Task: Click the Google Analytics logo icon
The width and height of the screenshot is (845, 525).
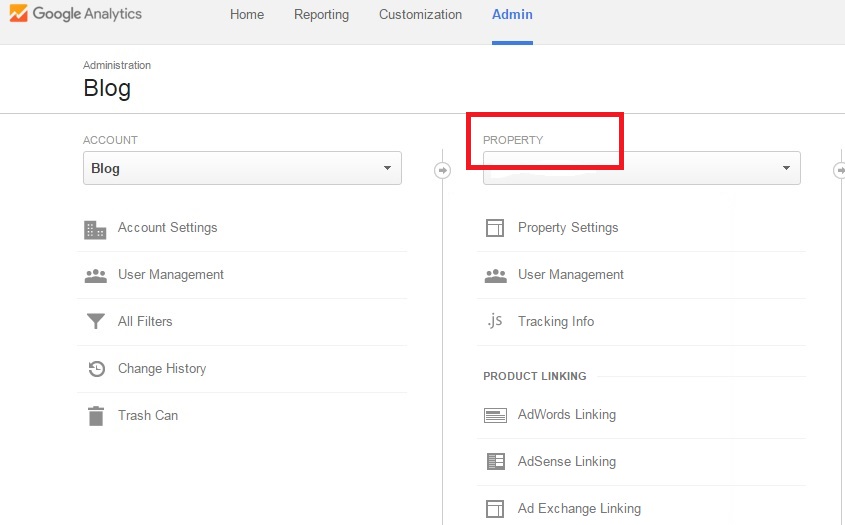Action: click(18, 14)
